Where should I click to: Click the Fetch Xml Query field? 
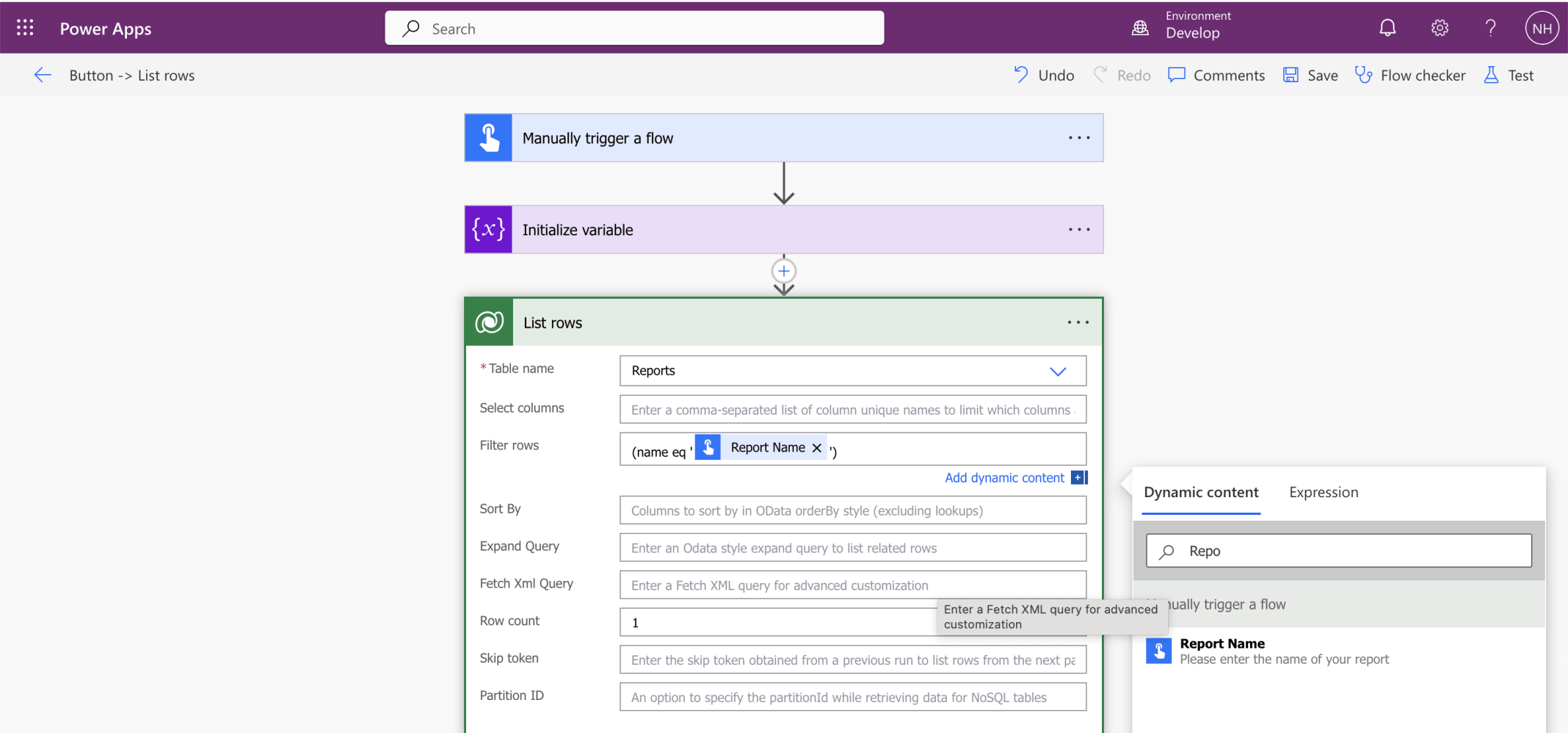pyautogui.click(x=853, y=585)
